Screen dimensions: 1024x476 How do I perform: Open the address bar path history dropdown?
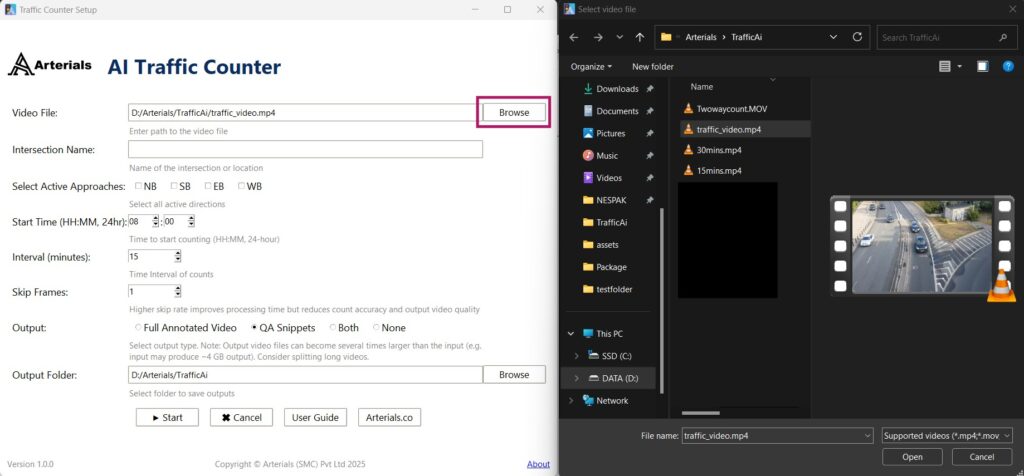(833, 37)
